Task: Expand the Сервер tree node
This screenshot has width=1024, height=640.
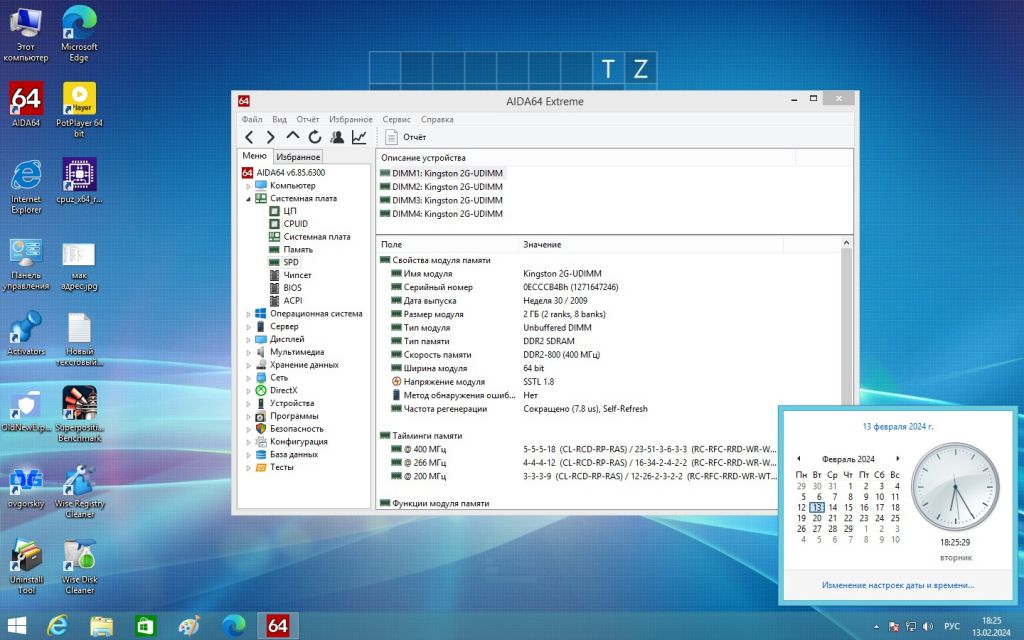Action: coord(248,327)
